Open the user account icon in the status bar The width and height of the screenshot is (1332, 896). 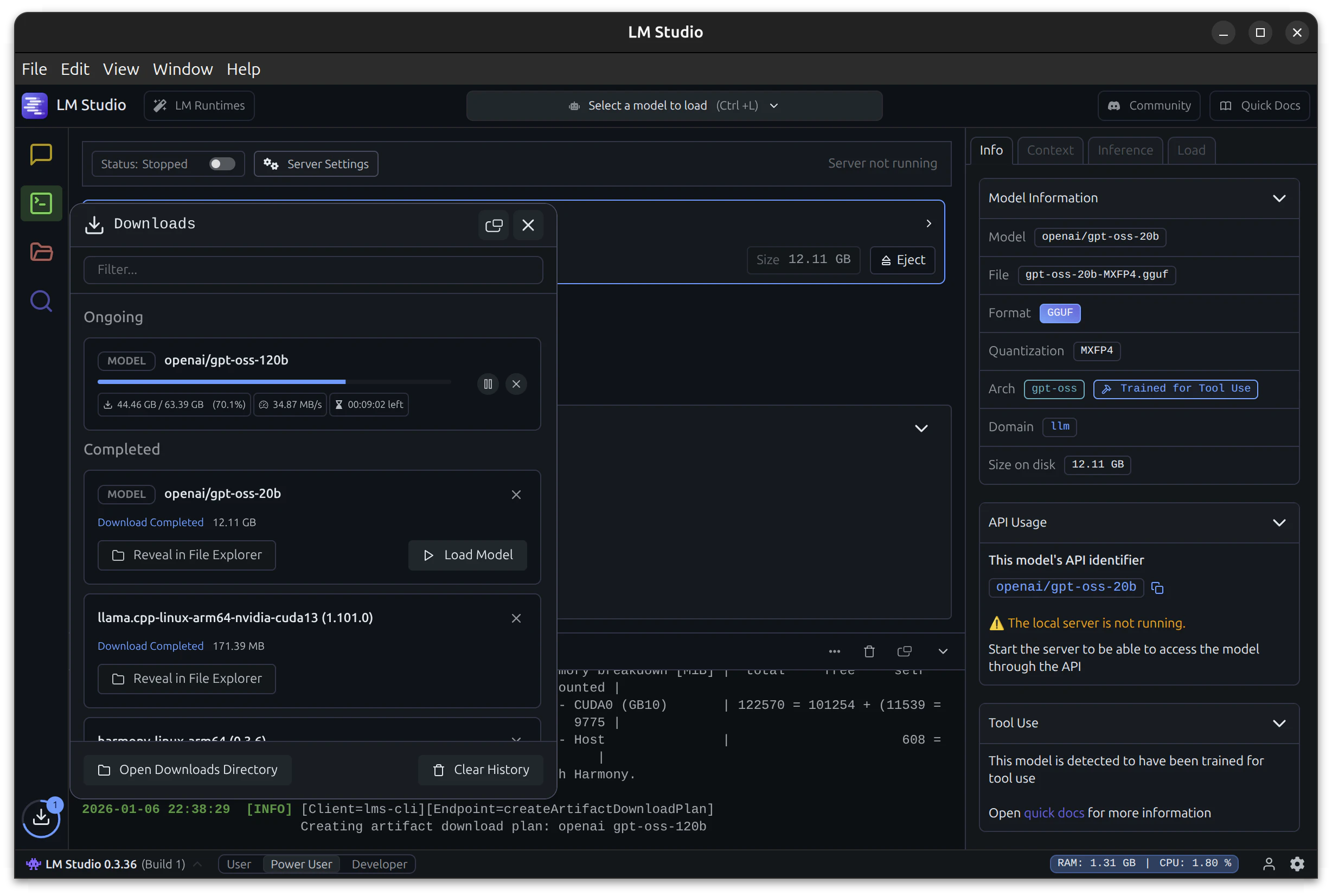[1269, 864]
